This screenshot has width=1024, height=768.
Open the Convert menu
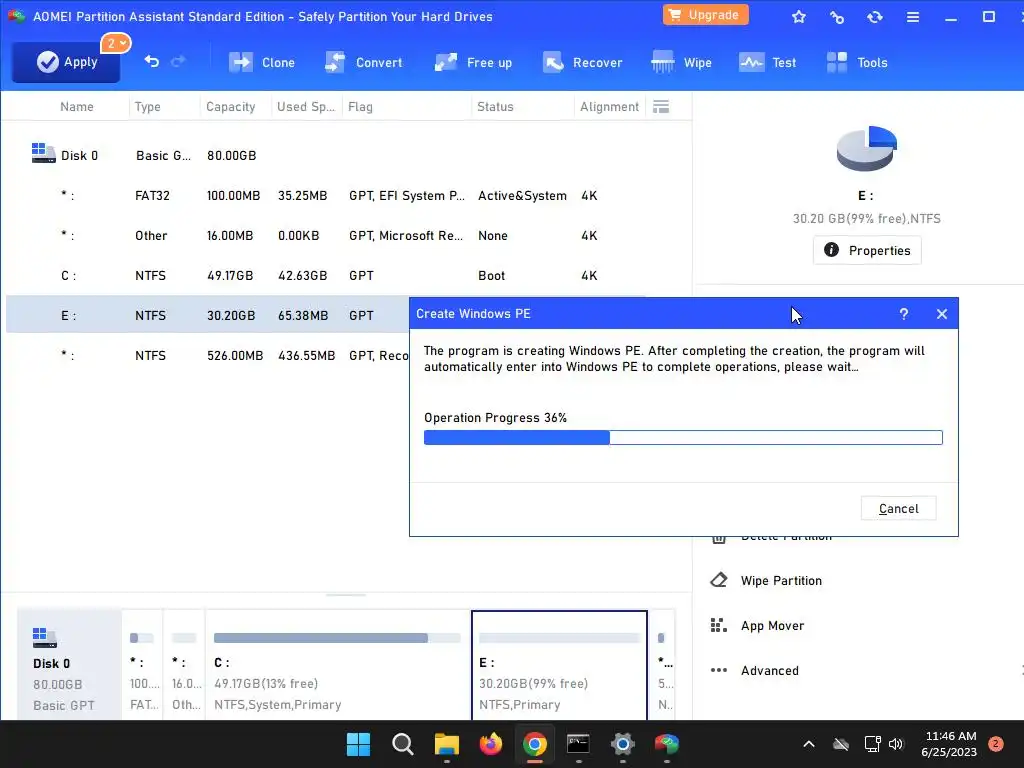pos(364,63)
